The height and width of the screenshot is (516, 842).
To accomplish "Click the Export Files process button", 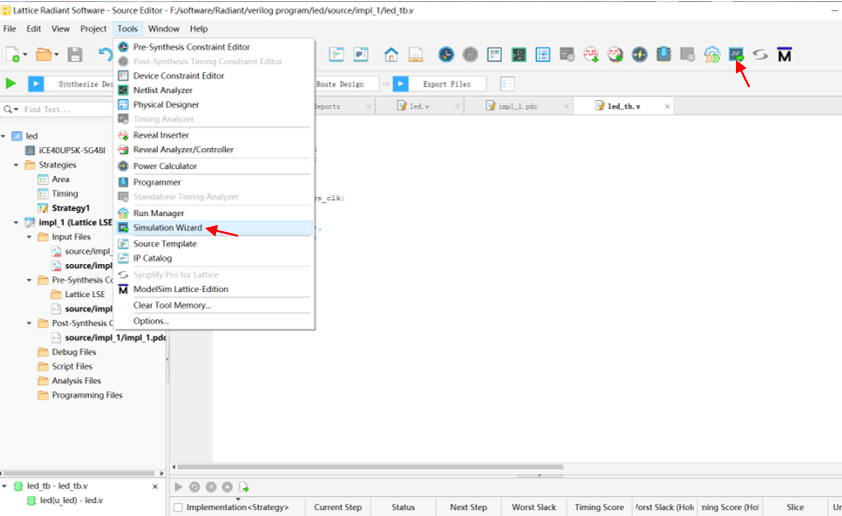I will 440,84.
